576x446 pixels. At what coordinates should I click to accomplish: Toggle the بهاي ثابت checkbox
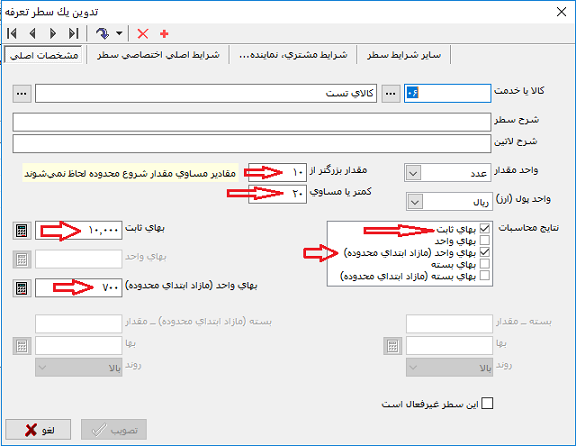coord(485,229)
